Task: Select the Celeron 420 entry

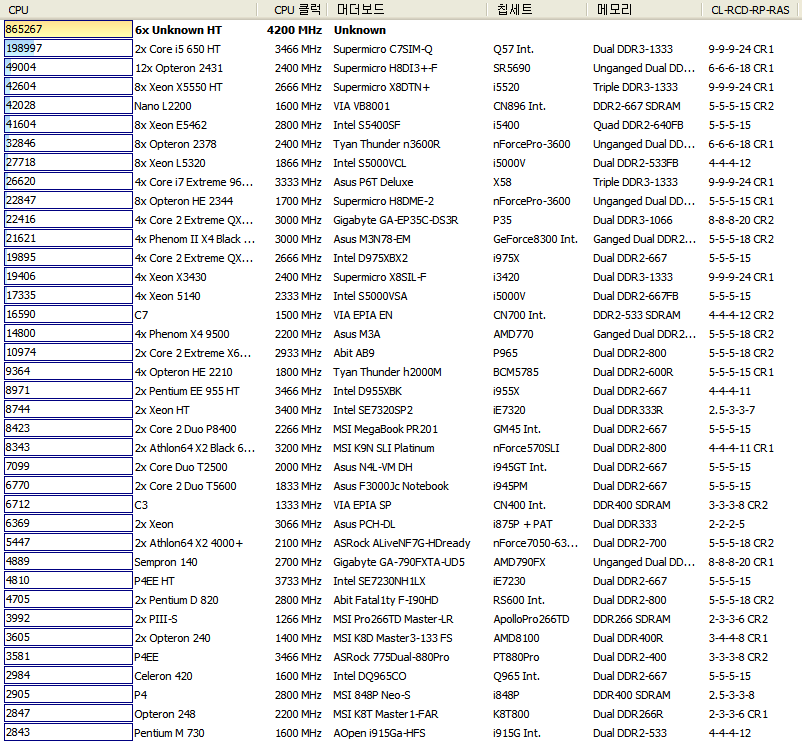Action: 163,676
